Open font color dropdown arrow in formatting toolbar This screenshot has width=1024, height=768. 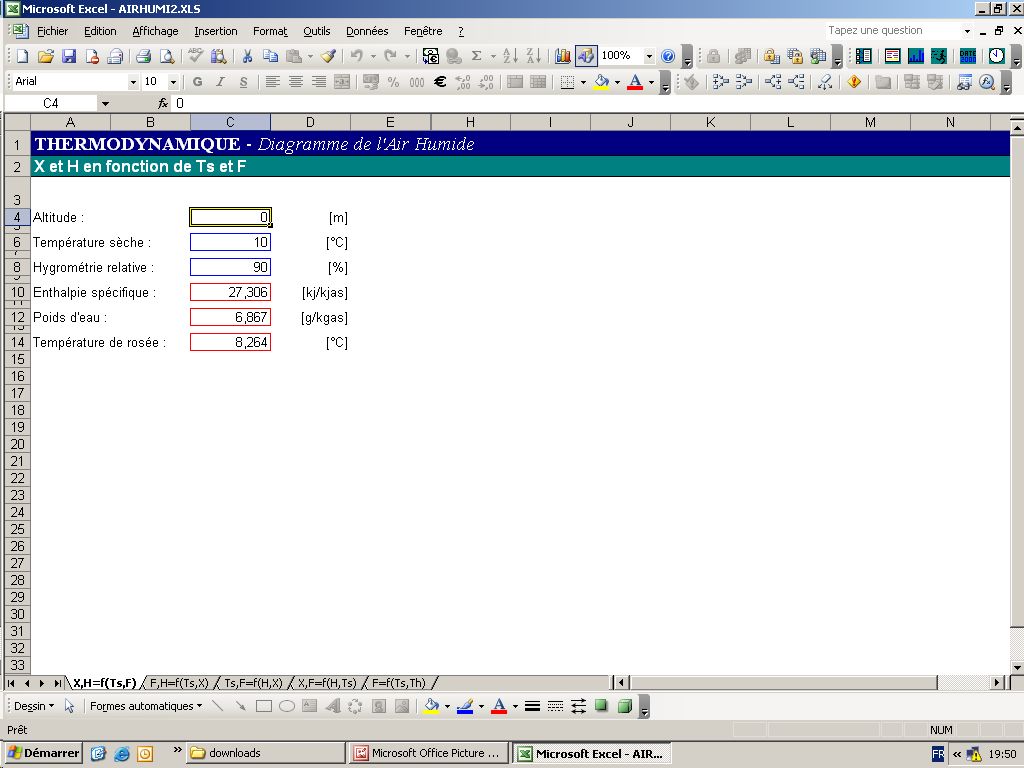pyautogui.click(x=651, y=82)
